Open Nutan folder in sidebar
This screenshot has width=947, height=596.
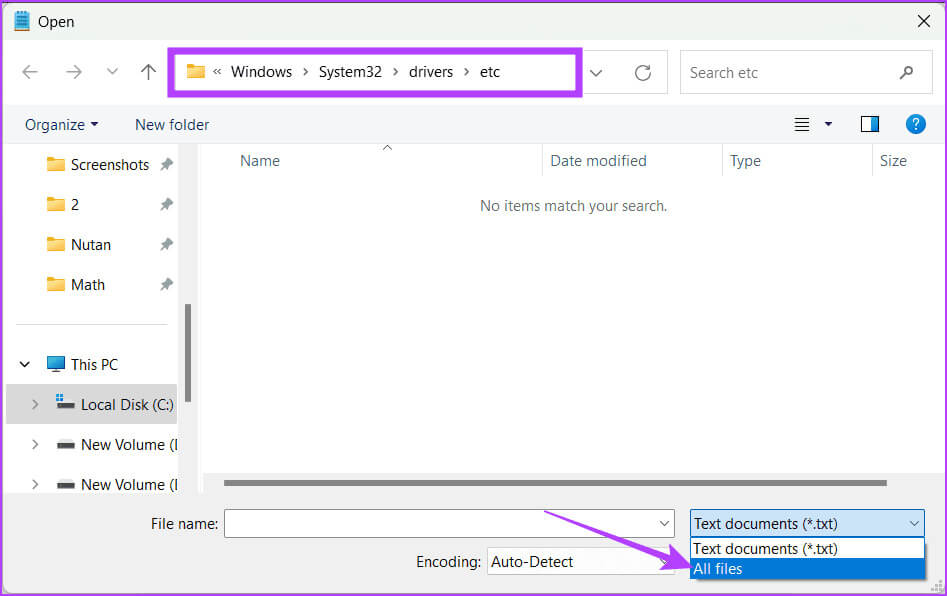(x=79, y=245)
